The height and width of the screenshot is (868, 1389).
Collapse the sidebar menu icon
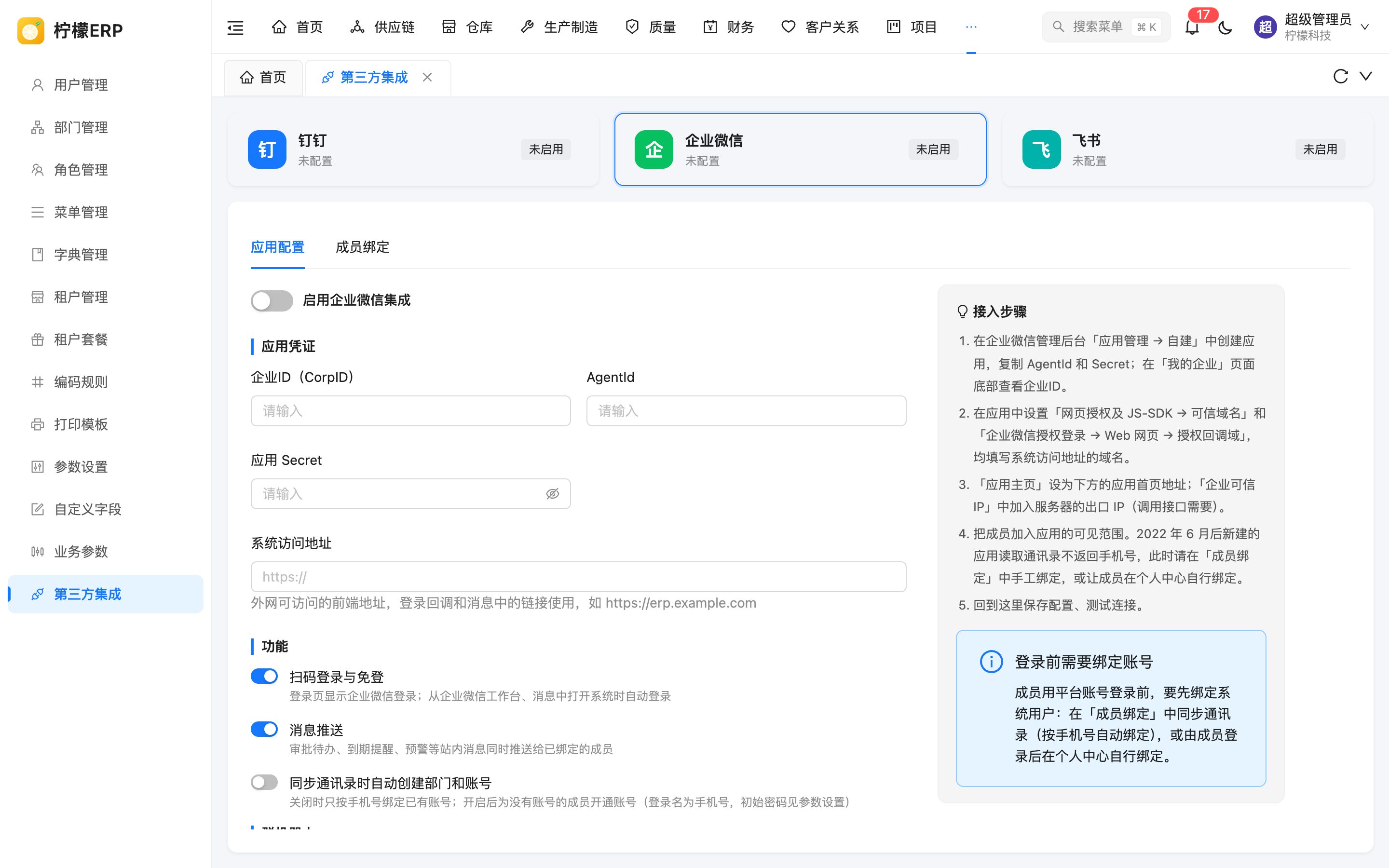235,27
